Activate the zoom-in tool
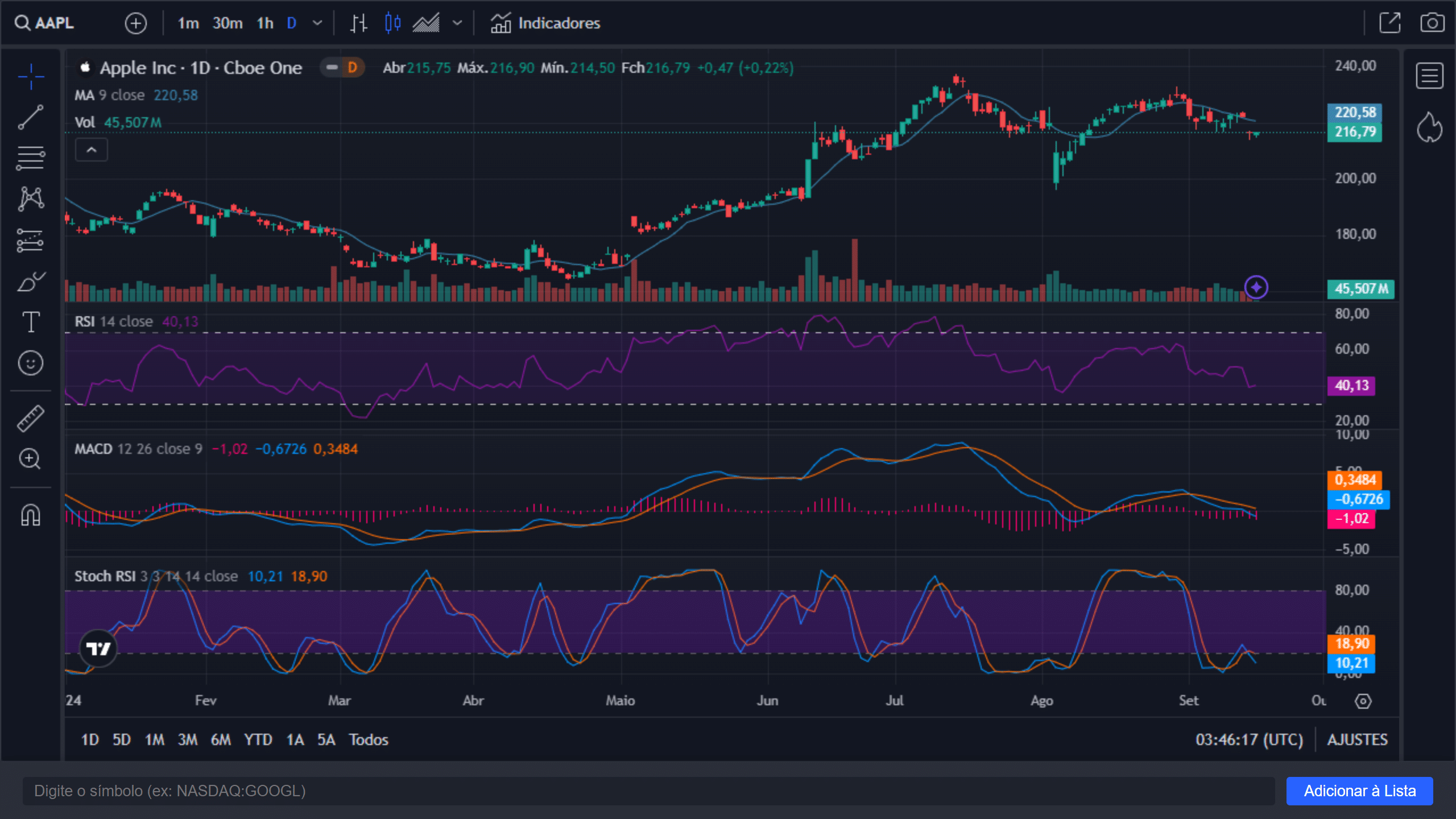The height and width of the screenshot is (819, 1456). pos(31,458)
